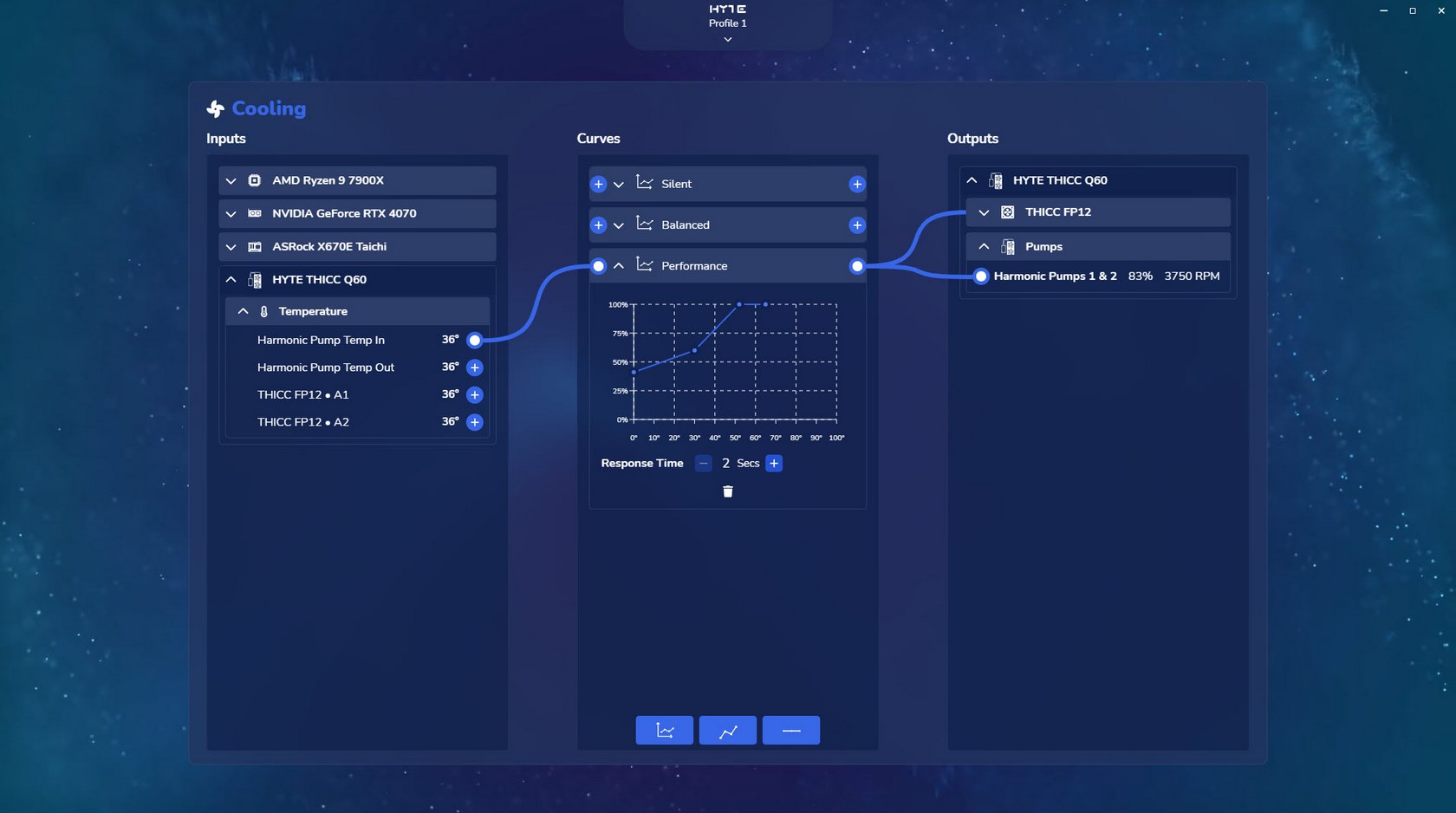Expand the THICC FP12 output

point(985,212)
